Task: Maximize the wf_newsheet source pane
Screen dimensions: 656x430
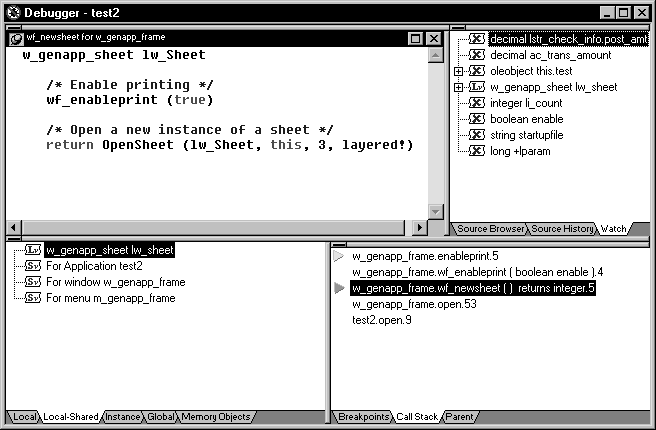Action: pos(416,38)
